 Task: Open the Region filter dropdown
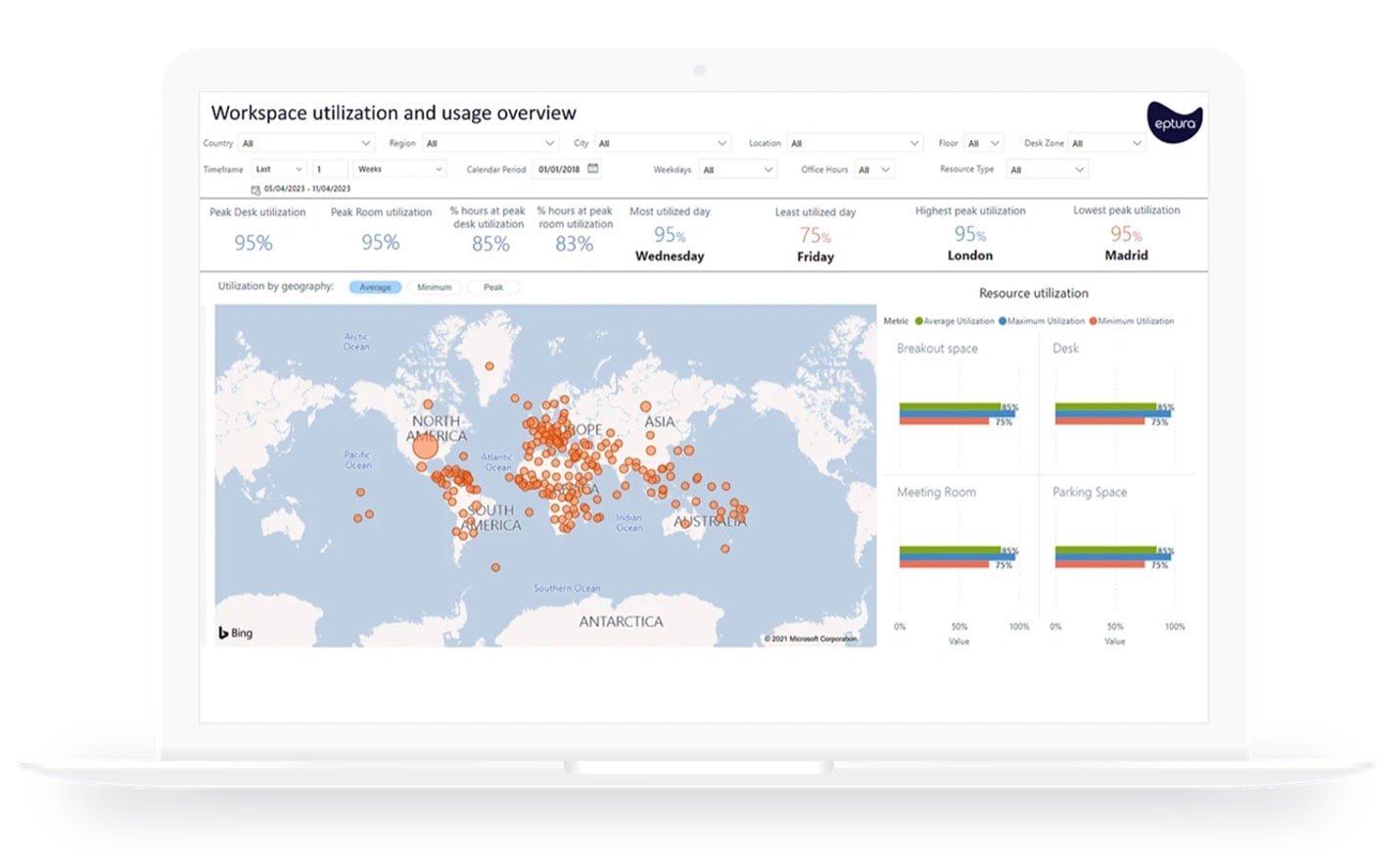pos(490,143)
